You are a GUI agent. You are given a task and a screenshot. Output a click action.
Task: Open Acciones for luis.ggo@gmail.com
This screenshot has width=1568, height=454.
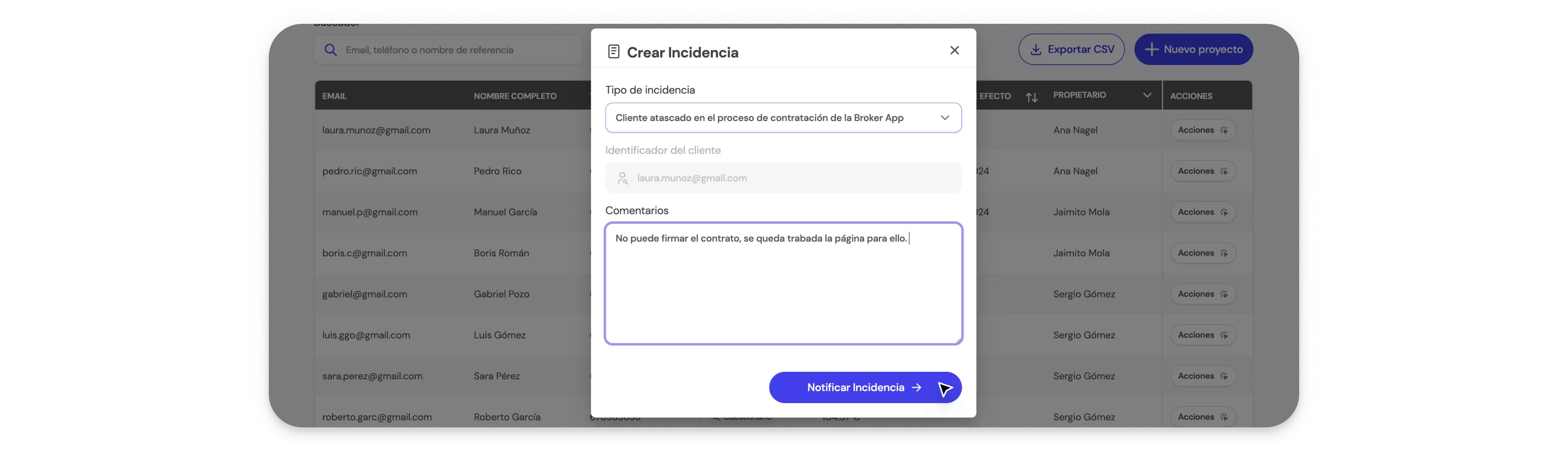tap(1203, 335)
